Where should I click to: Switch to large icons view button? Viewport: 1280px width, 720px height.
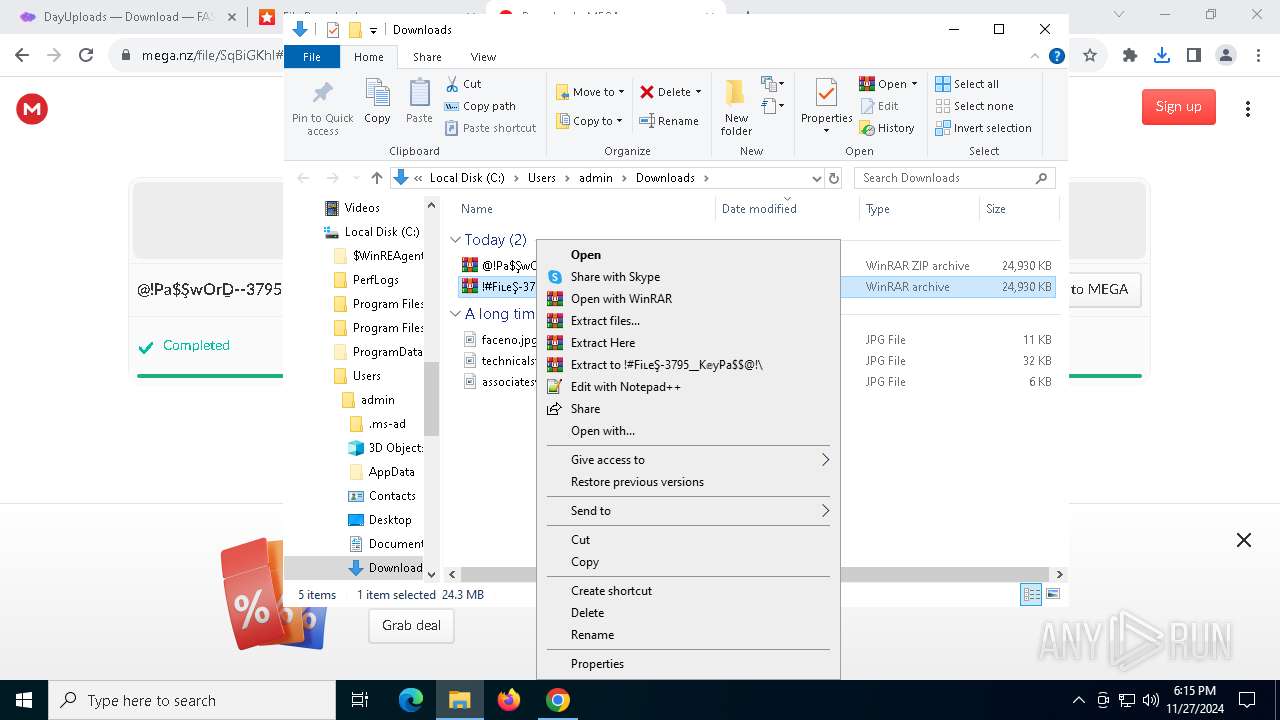[x=1051, y=594]
